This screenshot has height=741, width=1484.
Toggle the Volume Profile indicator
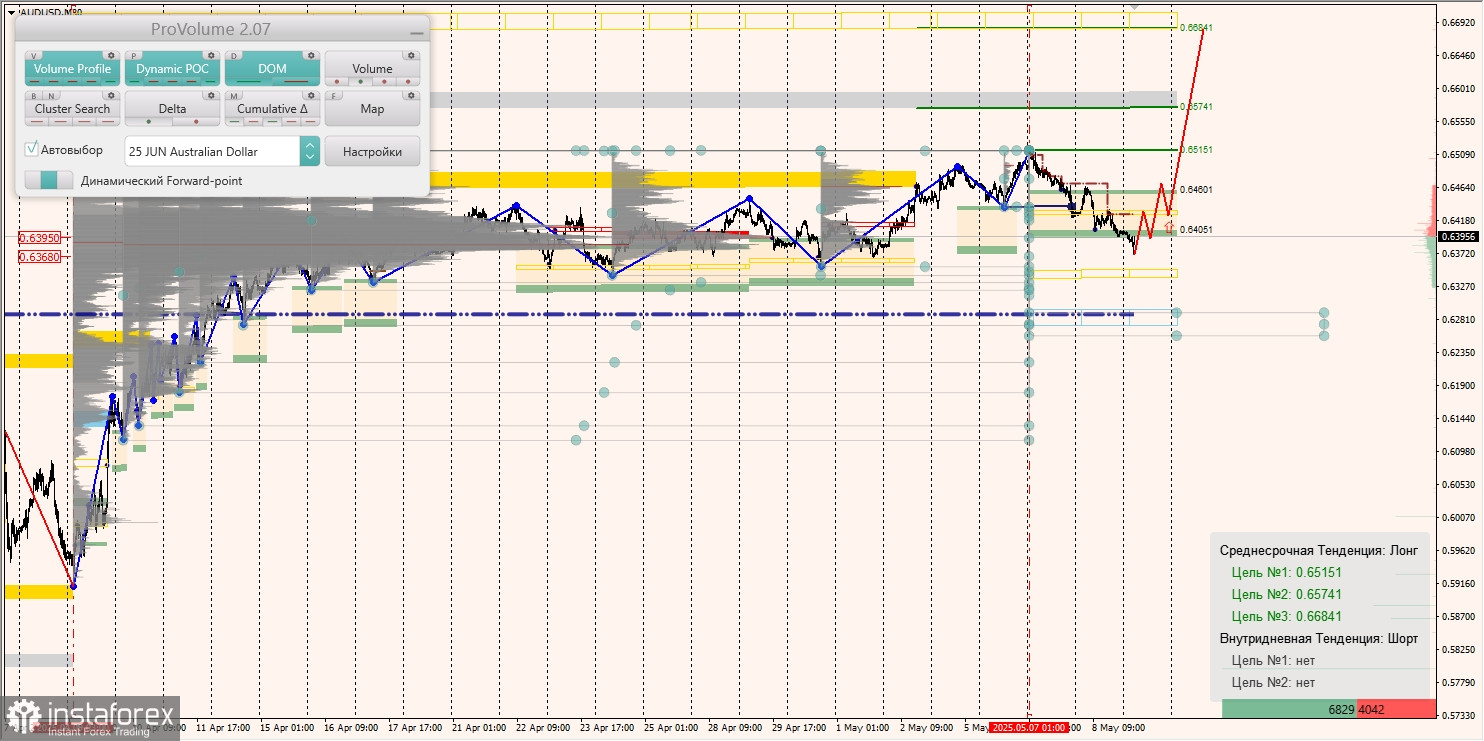tap(73, 69)
